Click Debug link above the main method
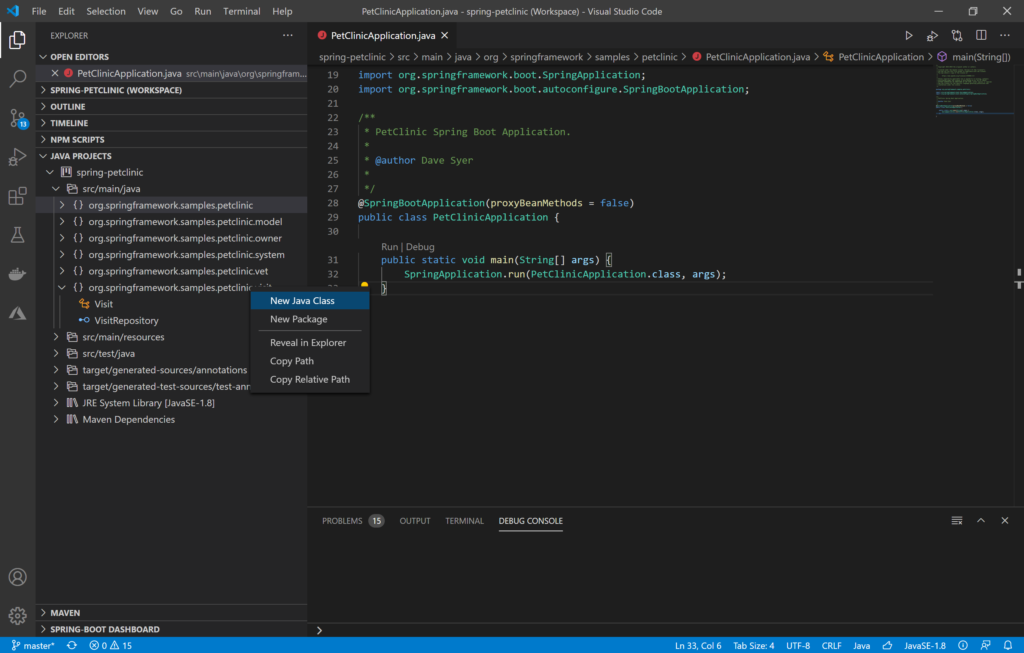Image resolution: width=1024 pixels, height=653 pixels. [x=420, y=246]
